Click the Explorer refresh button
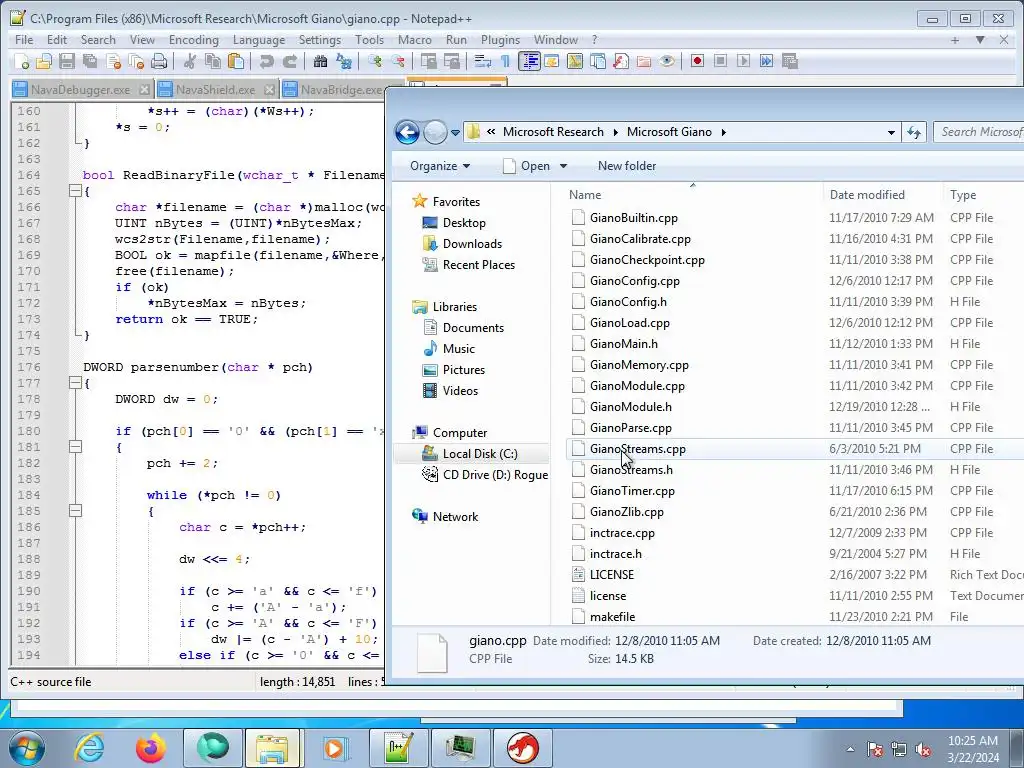This screenshot has width=1024, height=768. (914, 133)
